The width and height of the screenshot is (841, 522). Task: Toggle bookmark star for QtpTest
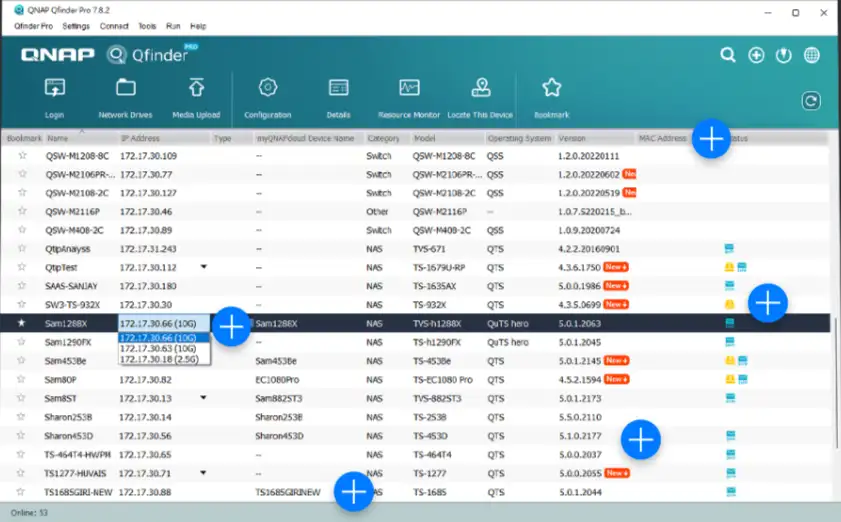point(21,267)
